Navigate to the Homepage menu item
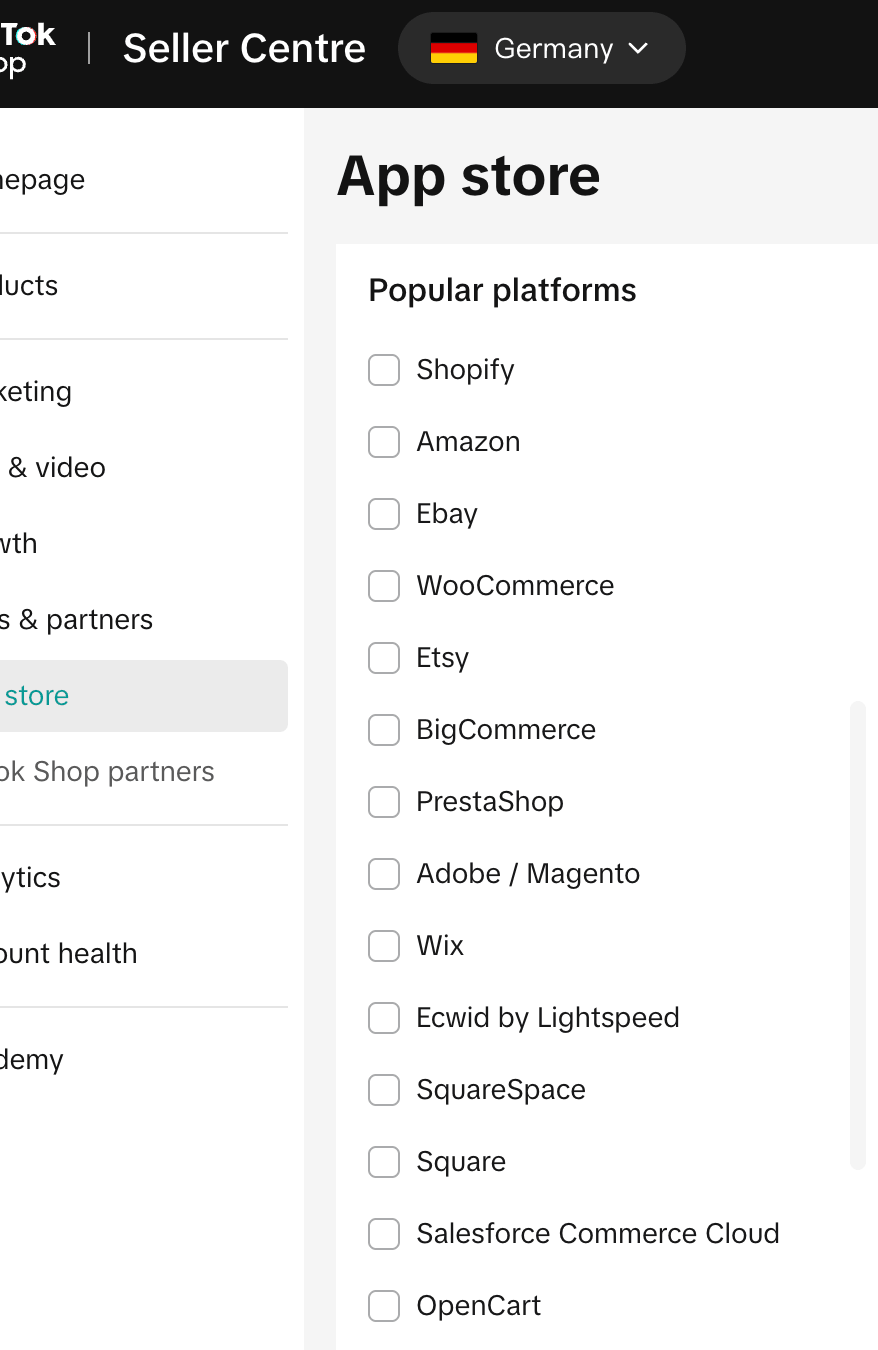 point(42,180)
